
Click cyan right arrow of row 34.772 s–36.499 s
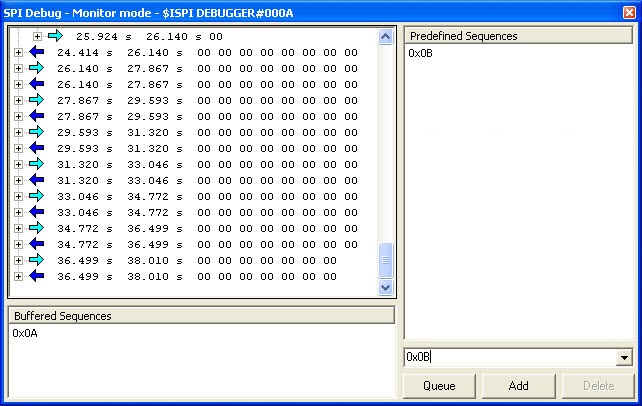[x=37, y=228]
